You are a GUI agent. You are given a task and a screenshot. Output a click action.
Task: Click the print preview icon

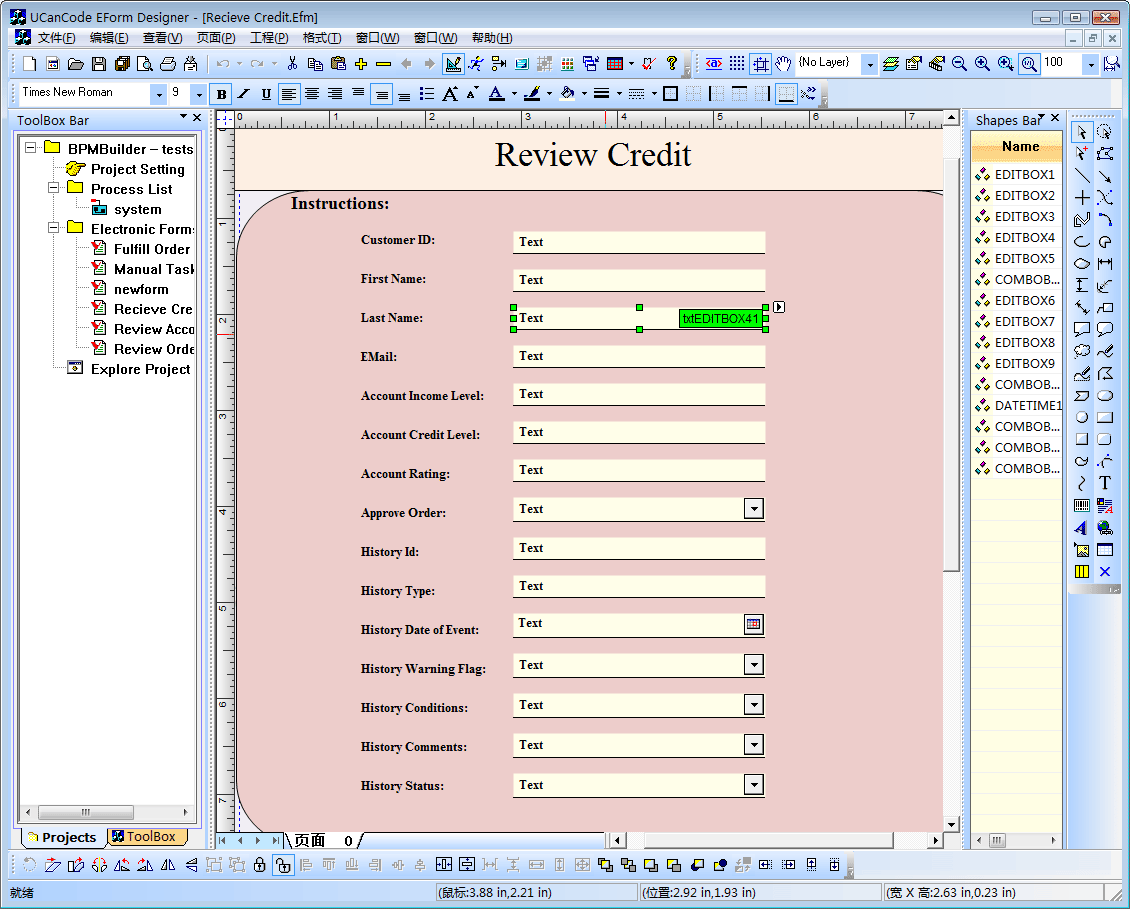pos(145,64)
